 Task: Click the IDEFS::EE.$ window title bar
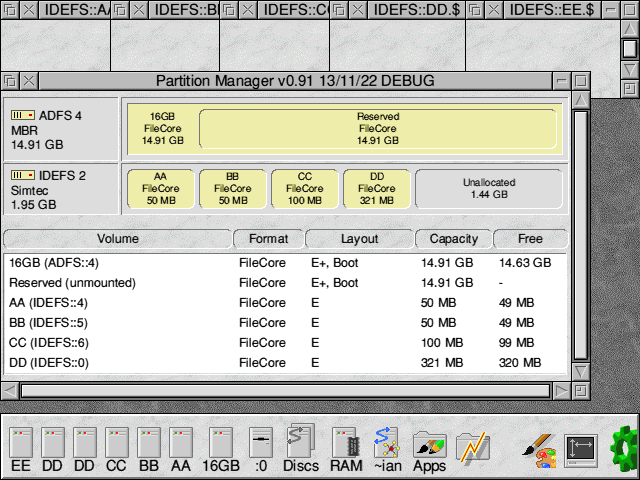(x=552, y=9)
